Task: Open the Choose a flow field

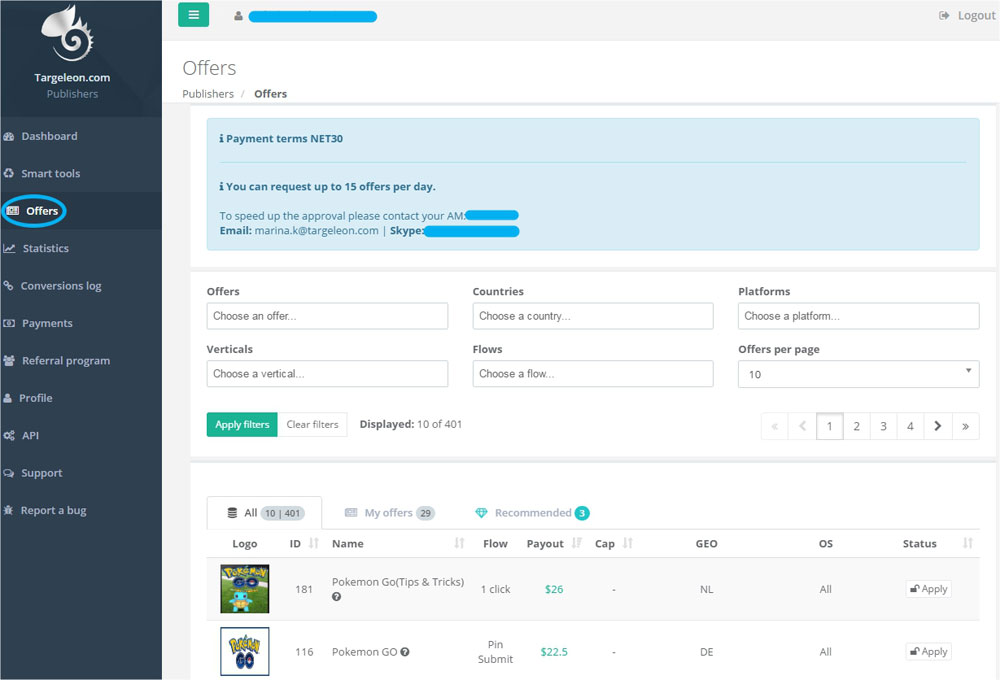Action: click(592, 374)
